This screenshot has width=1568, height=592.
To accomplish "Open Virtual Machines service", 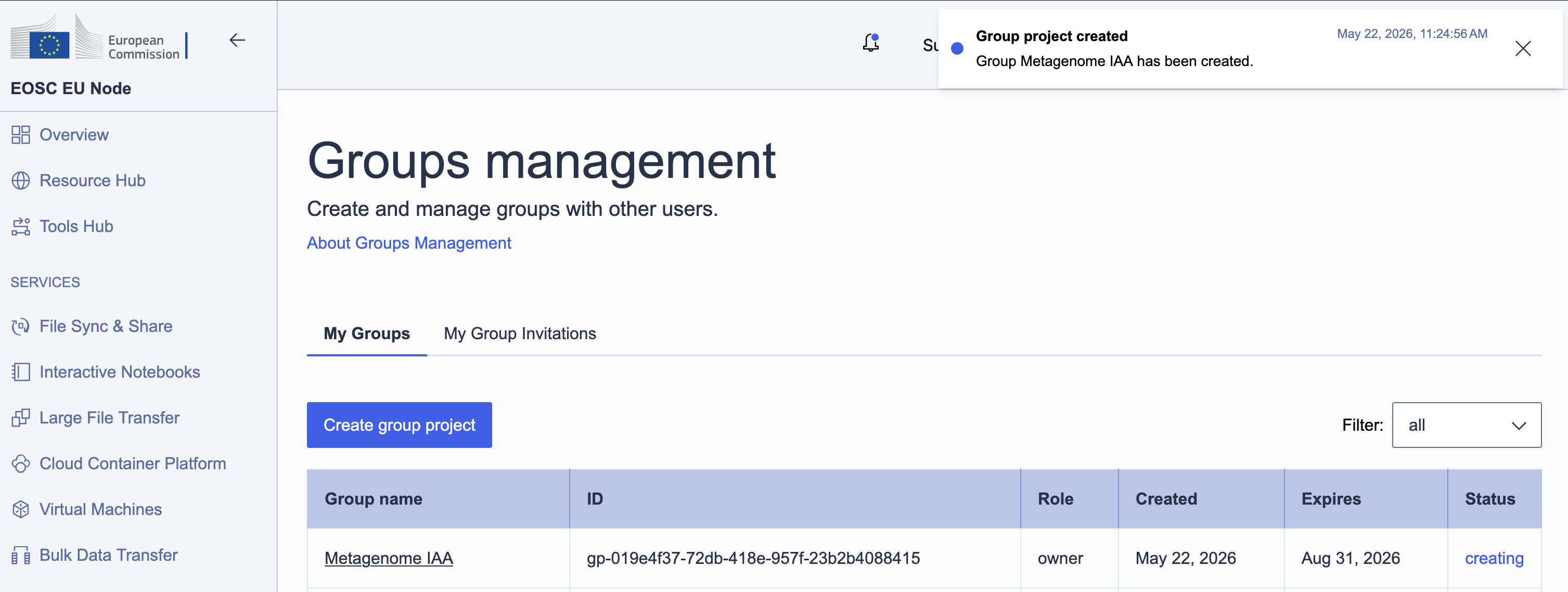I will (x=100, y=509).
